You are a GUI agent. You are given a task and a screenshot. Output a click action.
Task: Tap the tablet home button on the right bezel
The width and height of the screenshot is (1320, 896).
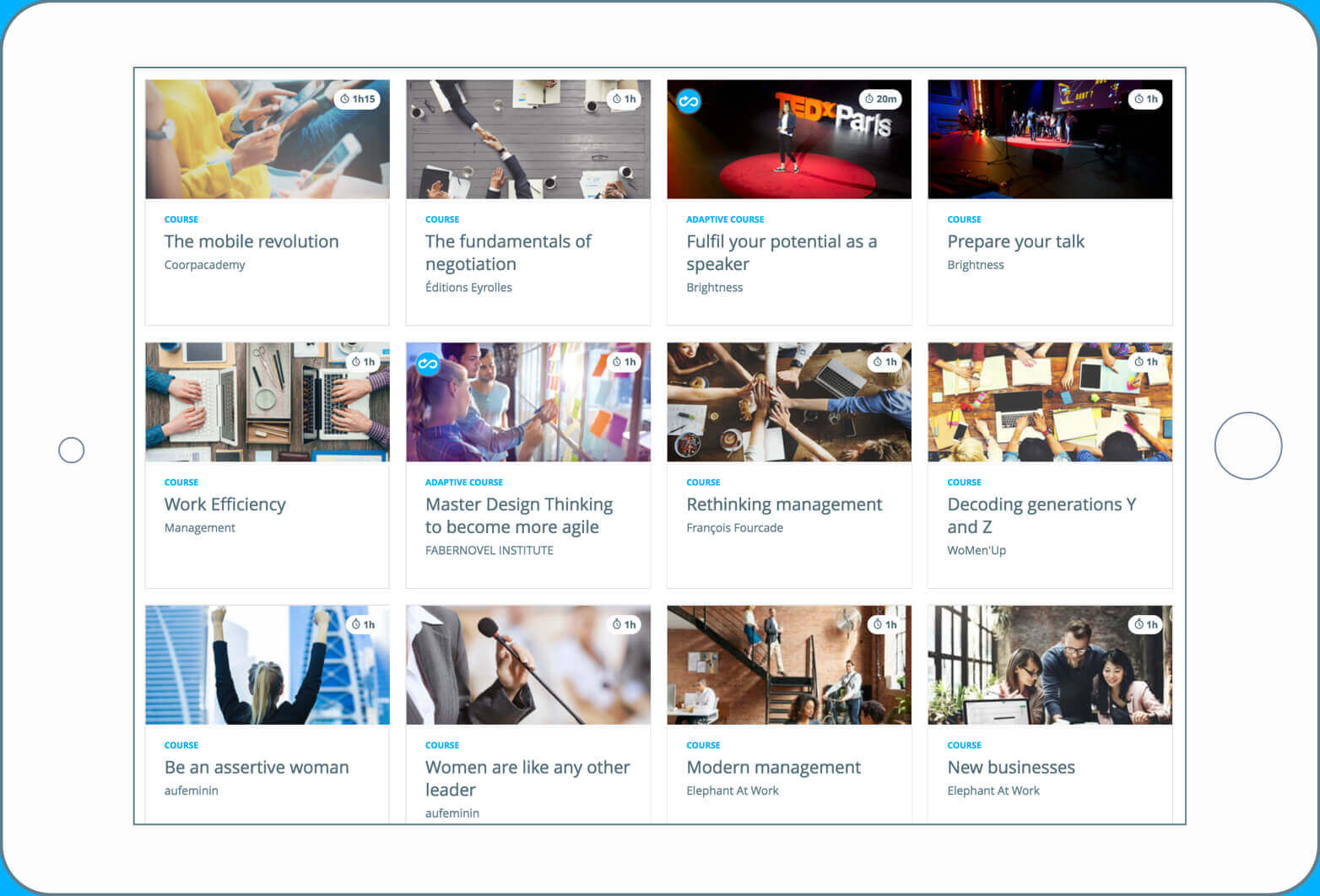click(x=1248, y=445)
